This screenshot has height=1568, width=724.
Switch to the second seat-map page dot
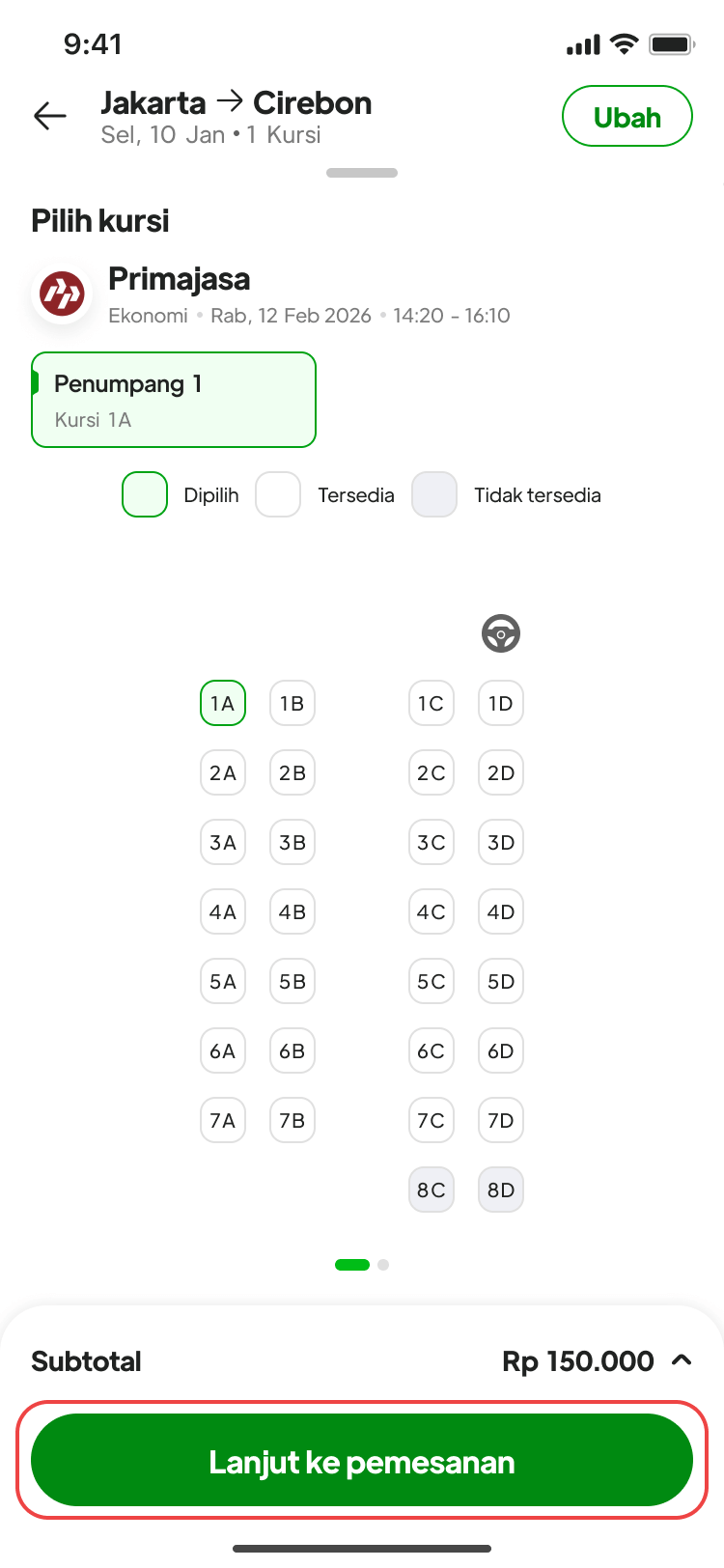click(x=383, y=1265)
